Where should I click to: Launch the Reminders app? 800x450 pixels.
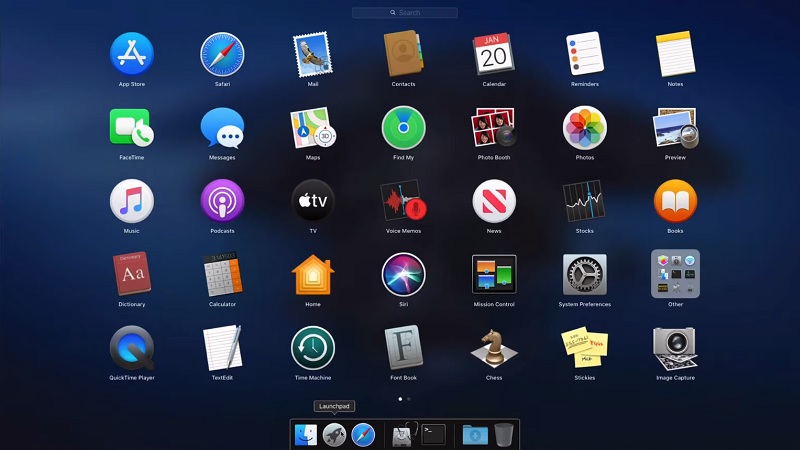[x=585, y=54]
